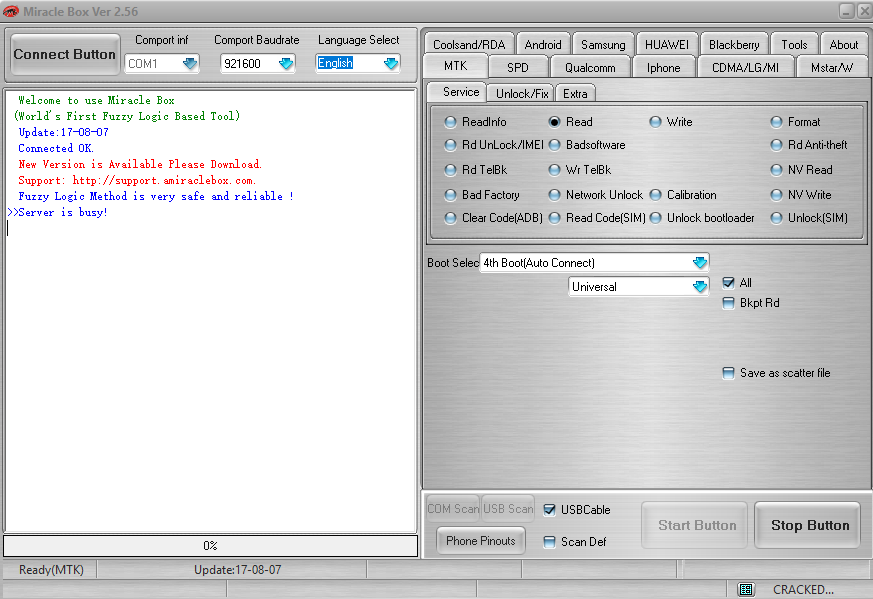Switch to the Android tab
Image resolution: width=873 pixels, height=599 pixels.
[543, 45]
